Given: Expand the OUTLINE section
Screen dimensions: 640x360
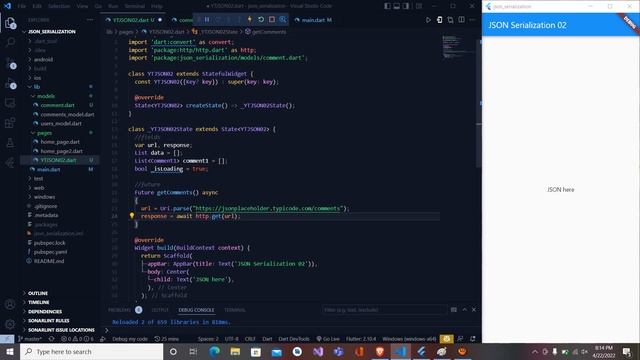Looking at the screenshot, I should (38, 293).
